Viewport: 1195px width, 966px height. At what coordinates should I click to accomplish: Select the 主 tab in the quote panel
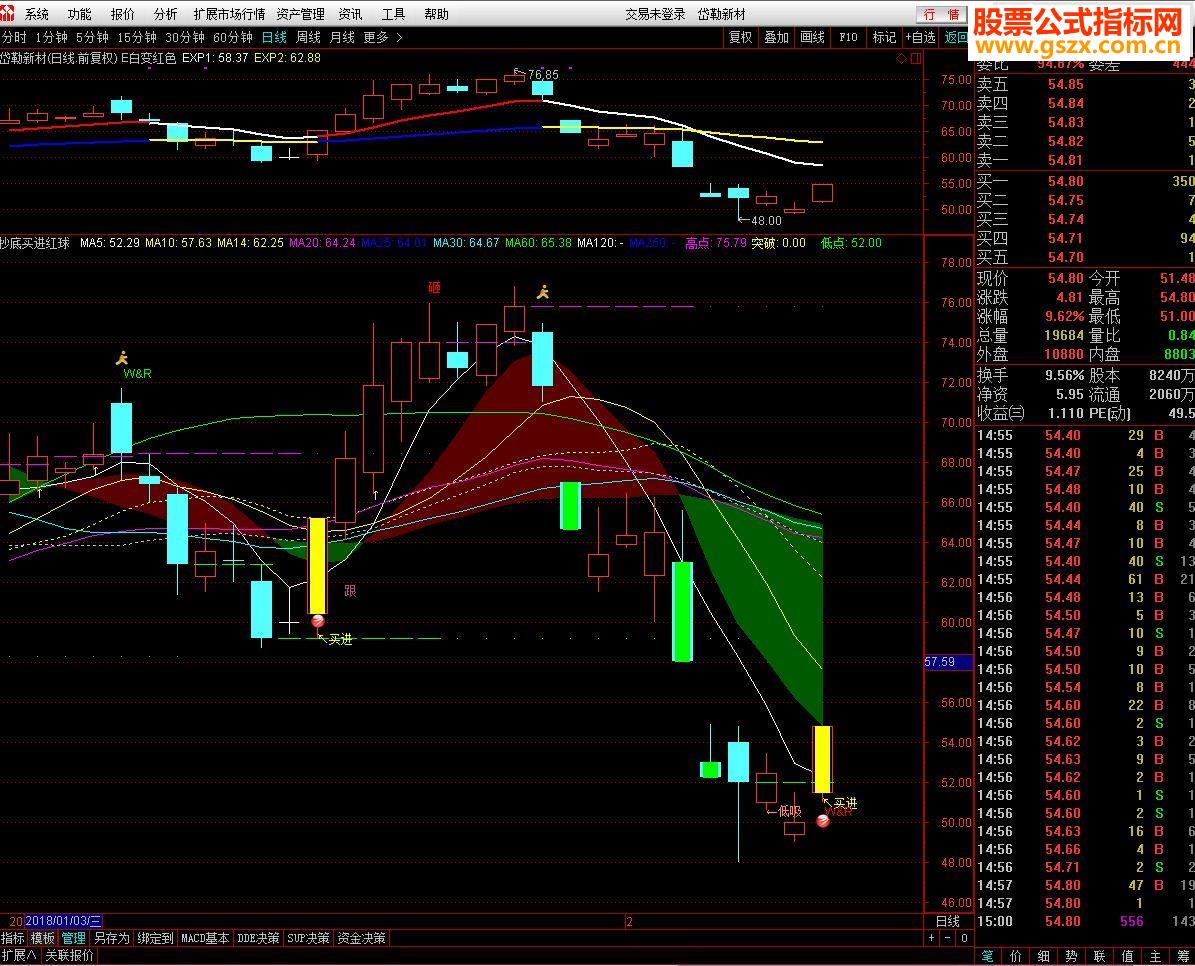tap(1155, 956)
